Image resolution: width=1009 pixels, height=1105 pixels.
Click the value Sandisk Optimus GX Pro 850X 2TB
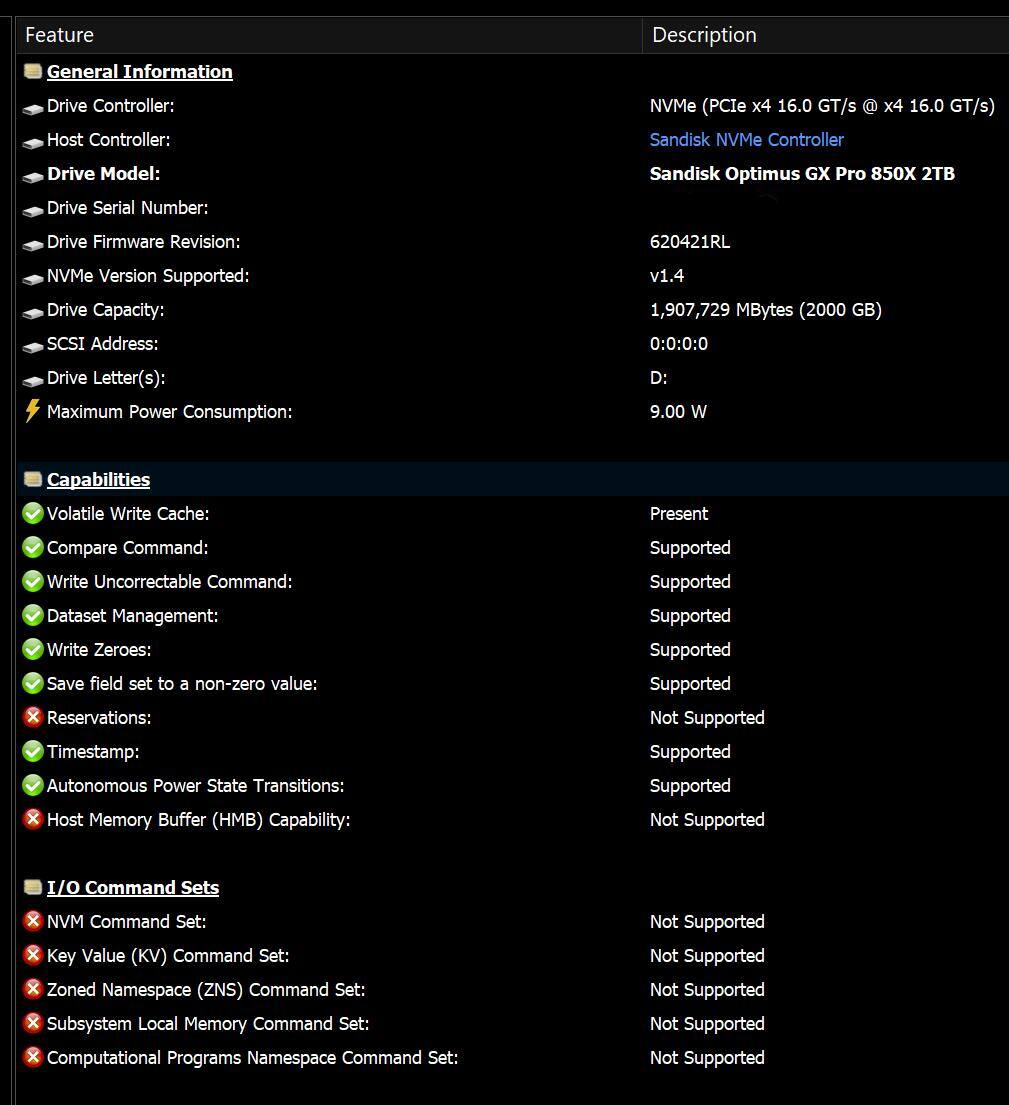(x=802, y=173)
